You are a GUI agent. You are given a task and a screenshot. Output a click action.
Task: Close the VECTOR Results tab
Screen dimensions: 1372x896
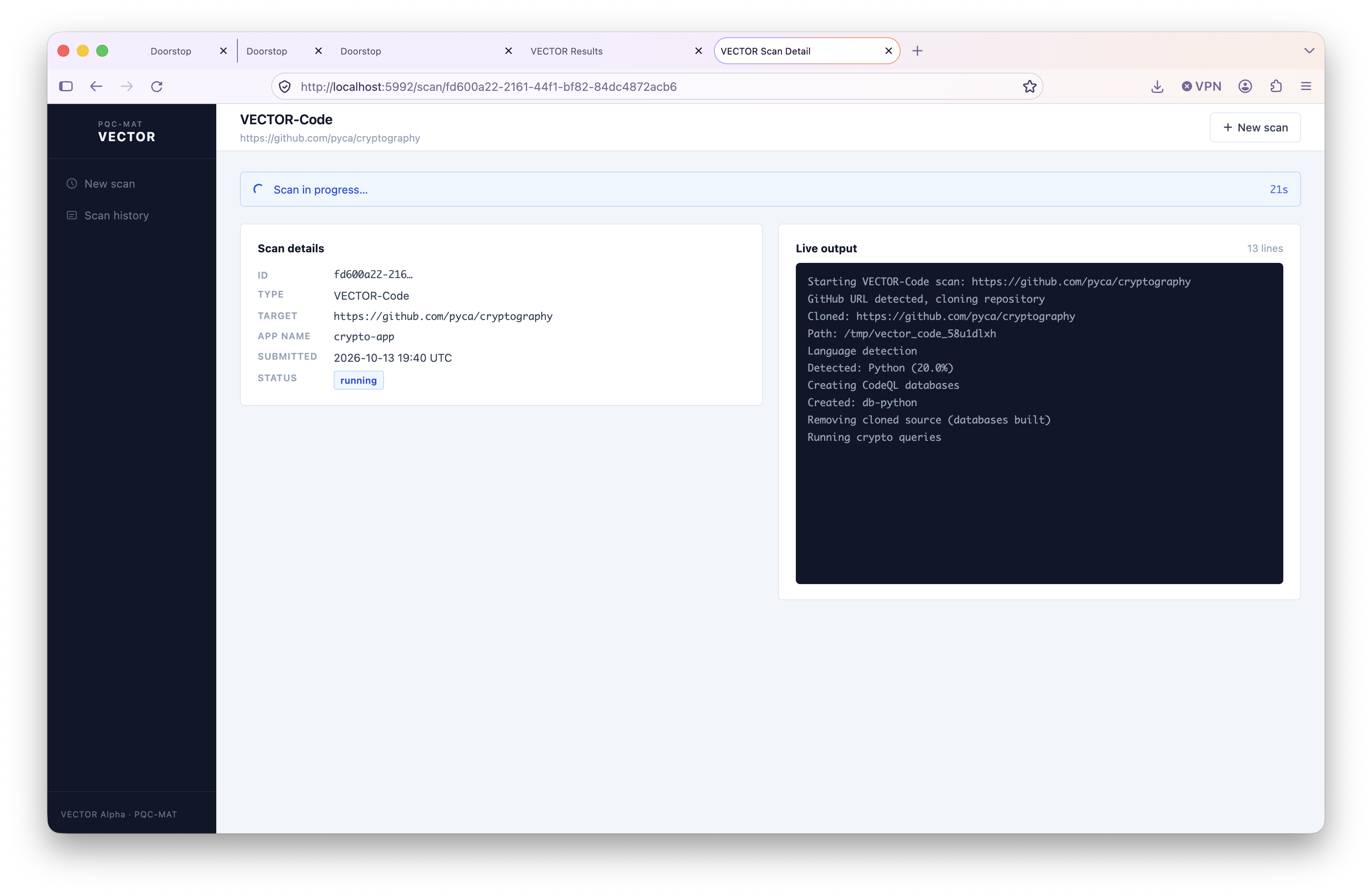(699, 51)
